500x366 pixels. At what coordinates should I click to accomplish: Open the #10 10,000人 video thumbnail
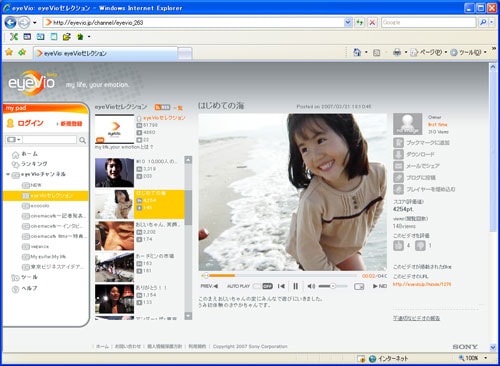point(114,173)
